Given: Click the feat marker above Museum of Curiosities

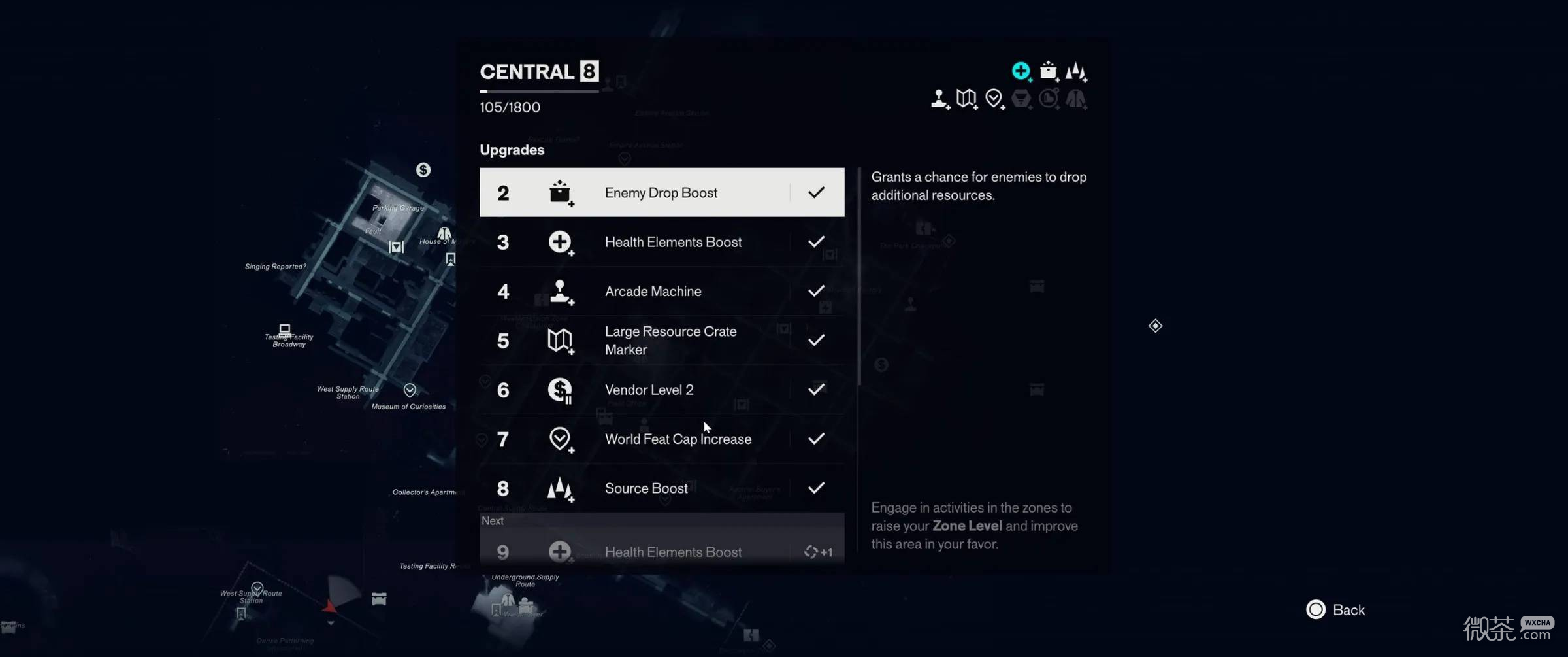Looking at the screenshot, I should tap(410, 390).
